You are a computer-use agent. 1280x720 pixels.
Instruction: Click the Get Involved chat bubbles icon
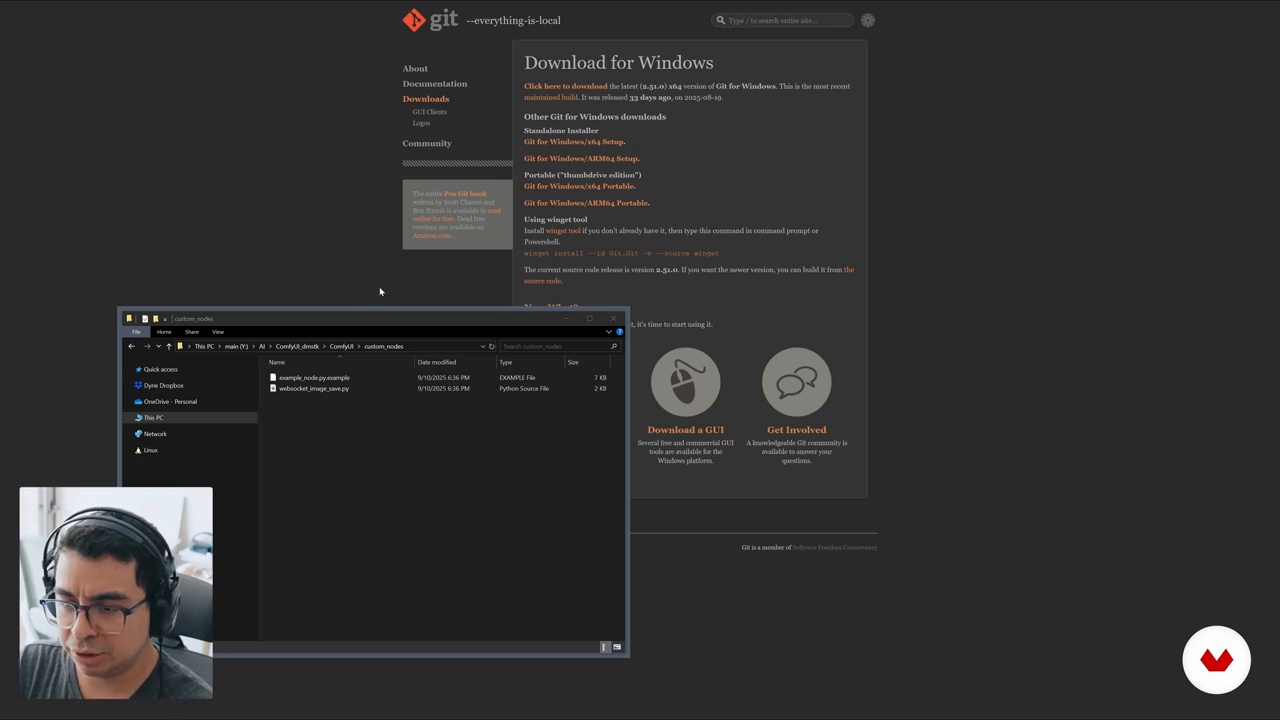coord(796,382)
